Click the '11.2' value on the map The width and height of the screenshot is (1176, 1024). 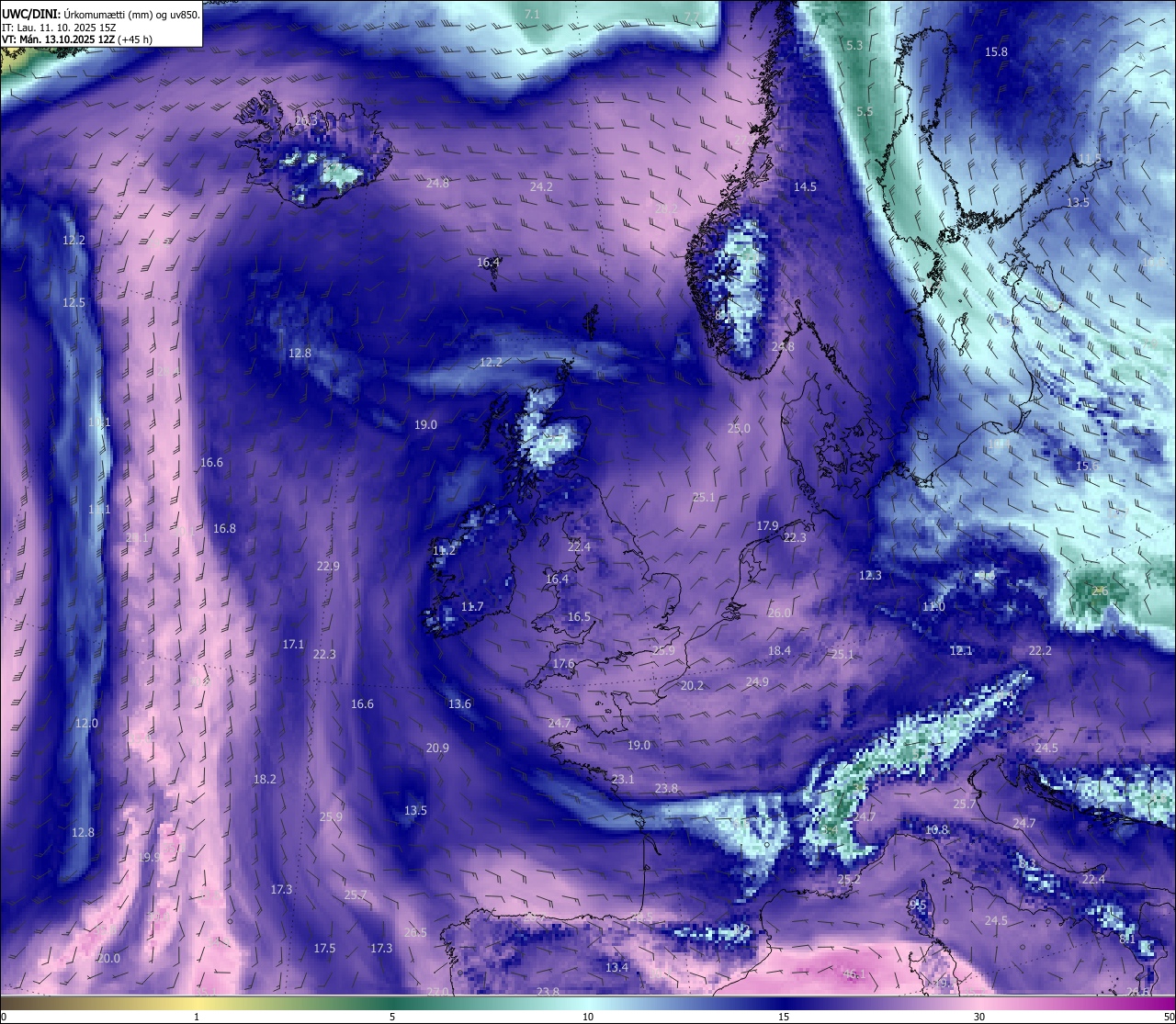coord(444,550)
